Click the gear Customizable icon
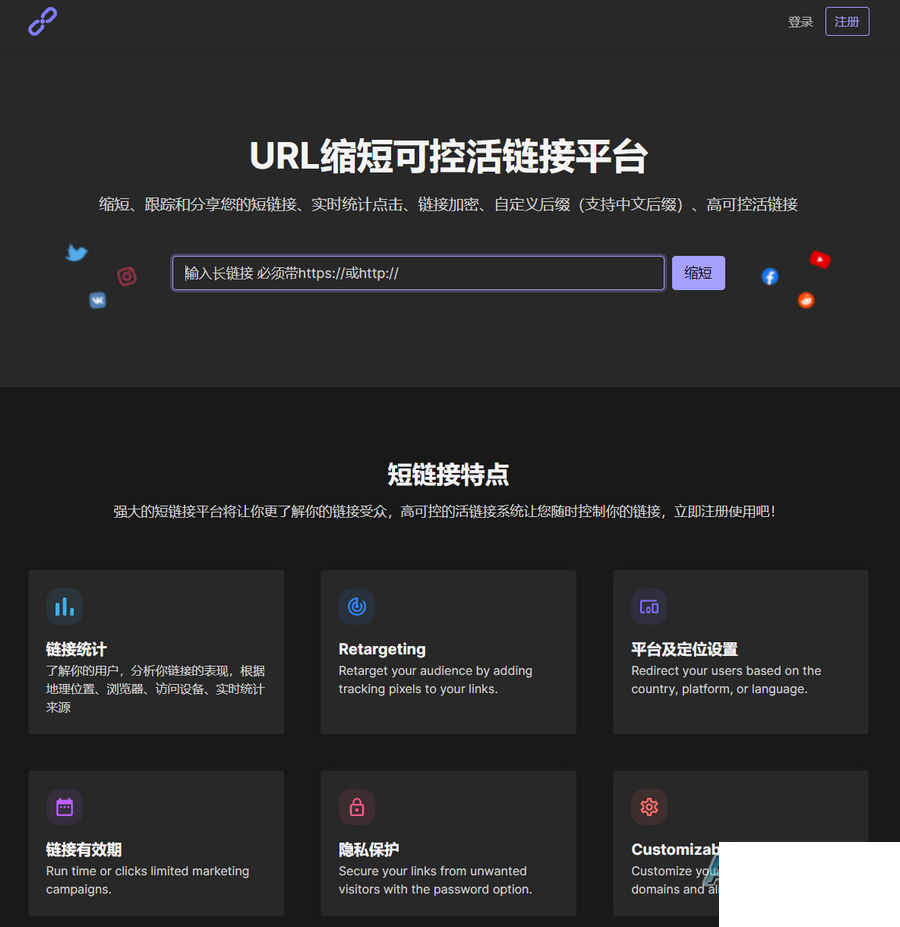900x927 pixels. [649, 807]
